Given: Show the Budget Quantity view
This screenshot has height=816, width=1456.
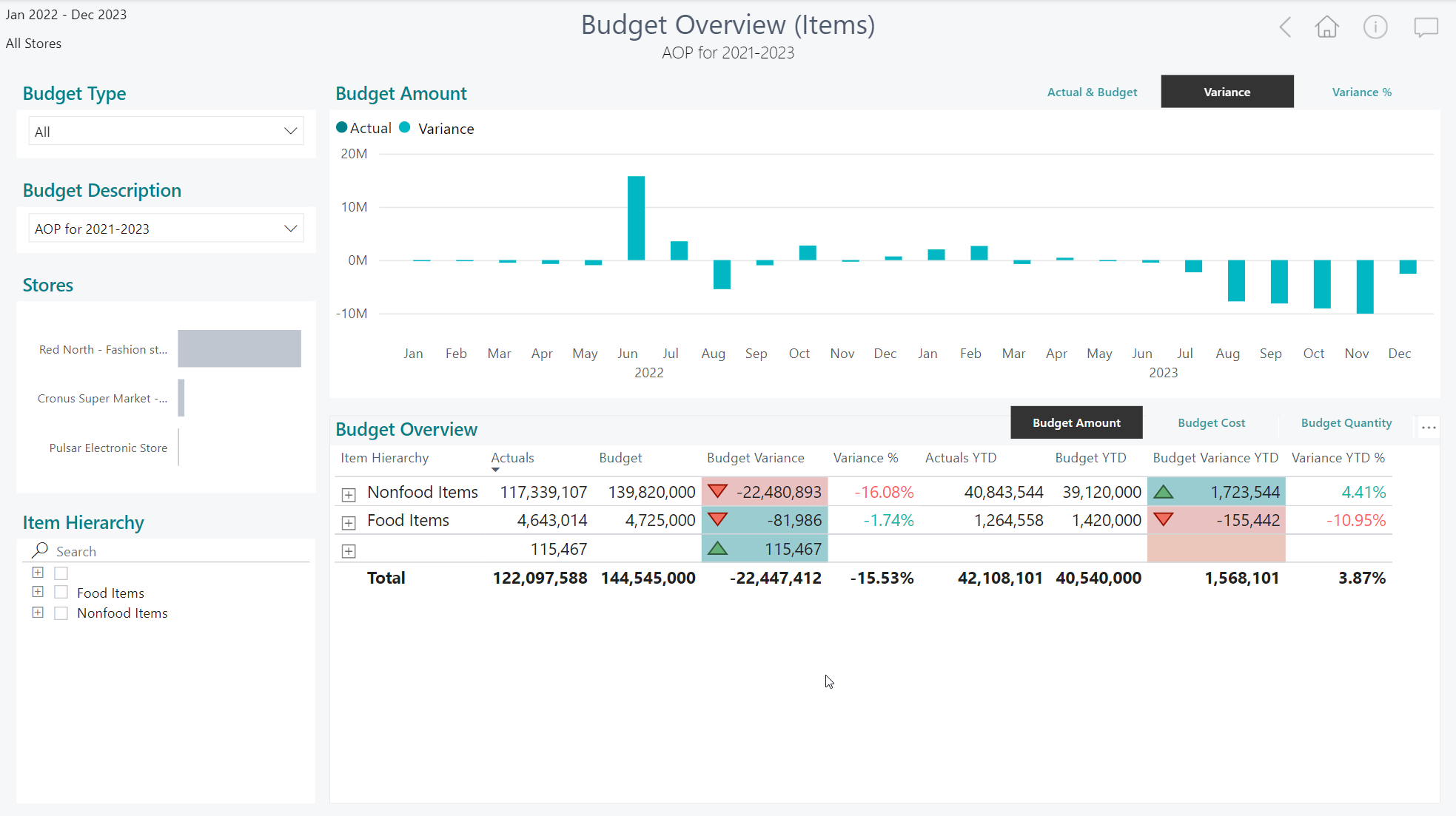Looking at the screenshot, I should 1346,422.
